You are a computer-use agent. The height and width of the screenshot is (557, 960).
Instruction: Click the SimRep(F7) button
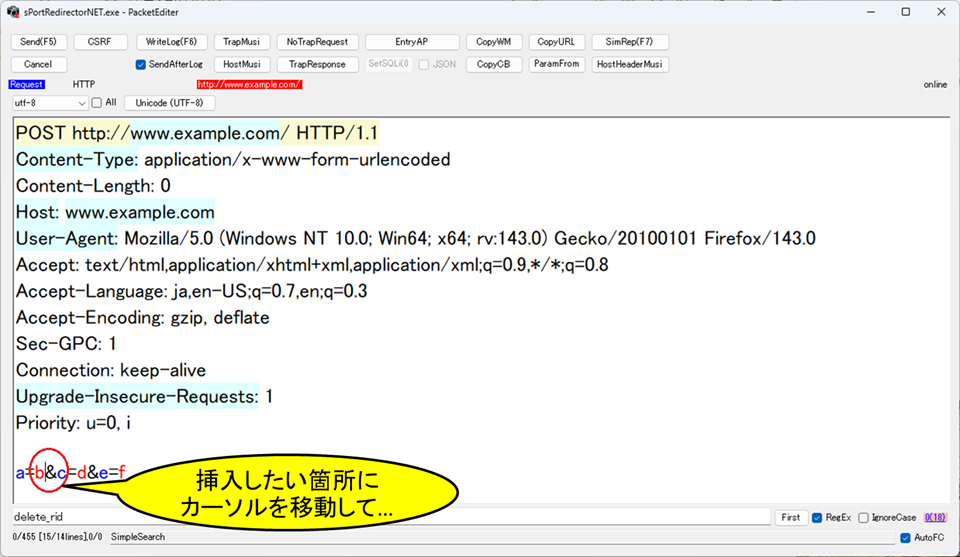629,42
